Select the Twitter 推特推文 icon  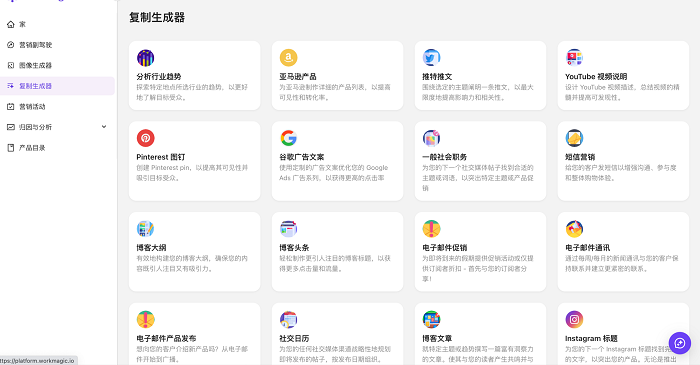[431, 58]
